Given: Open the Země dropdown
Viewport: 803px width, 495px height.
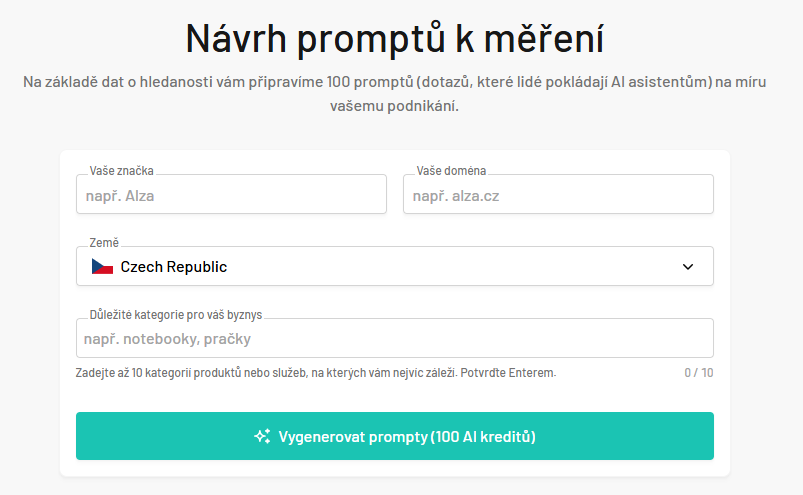Looking at the screenshot, I should click(x=394, y=266).
